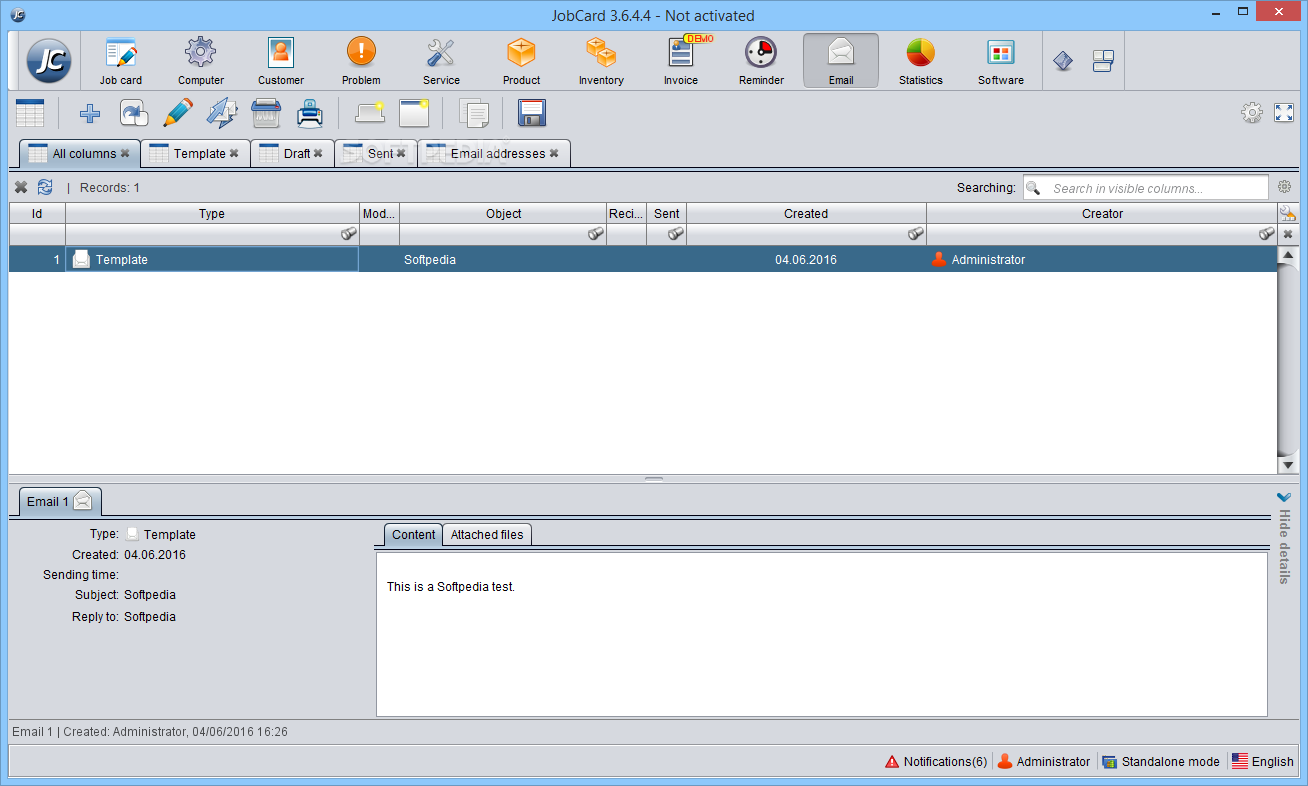Change the language from English
The image size is (1308, 786).
(1263, 762)
